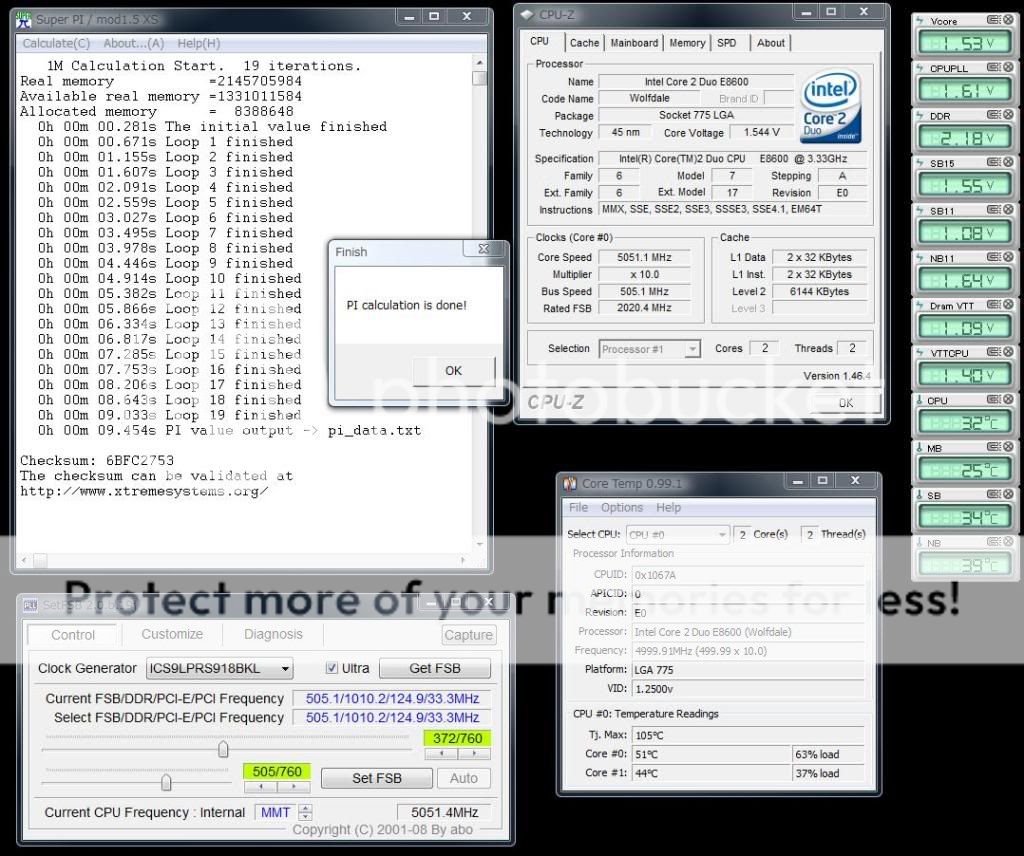Click the Super PI title bar icon

(24, 20)
